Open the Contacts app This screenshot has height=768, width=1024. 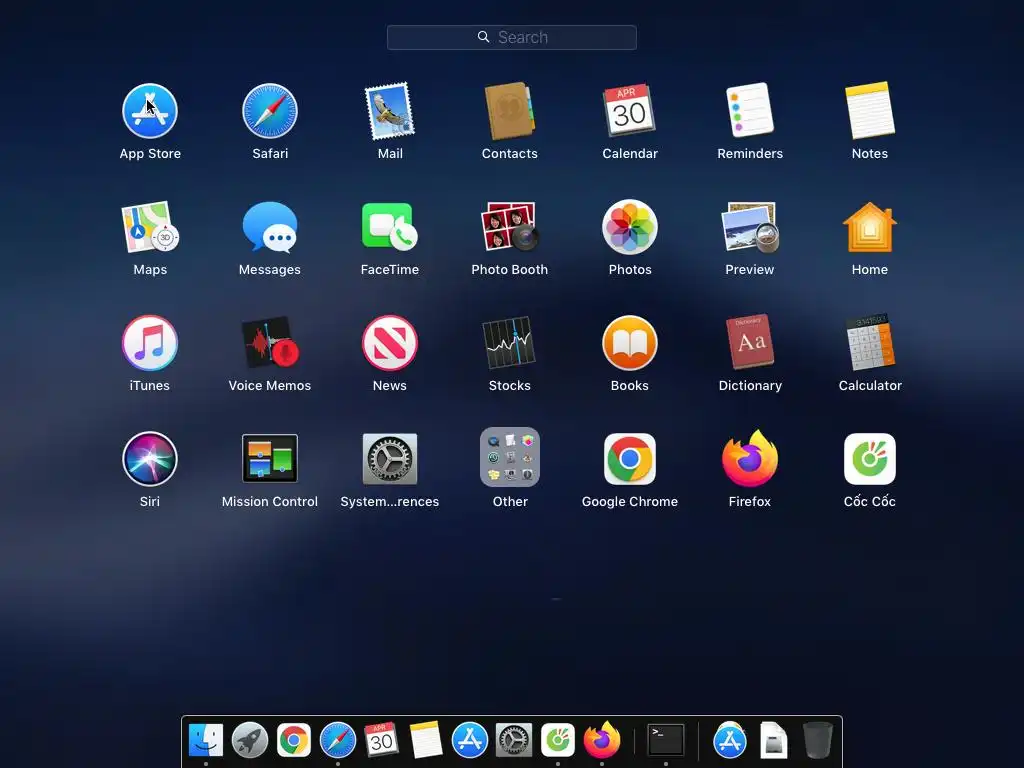click(x=509, y=111)
